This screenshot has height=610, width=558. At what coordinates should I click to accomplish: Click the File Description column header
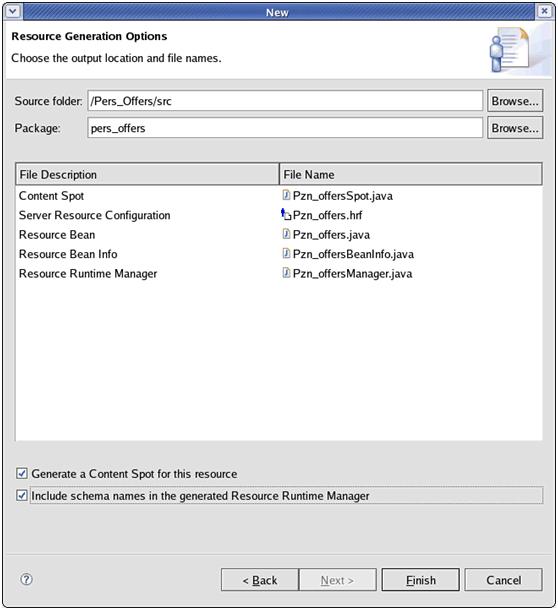[147, 174]
